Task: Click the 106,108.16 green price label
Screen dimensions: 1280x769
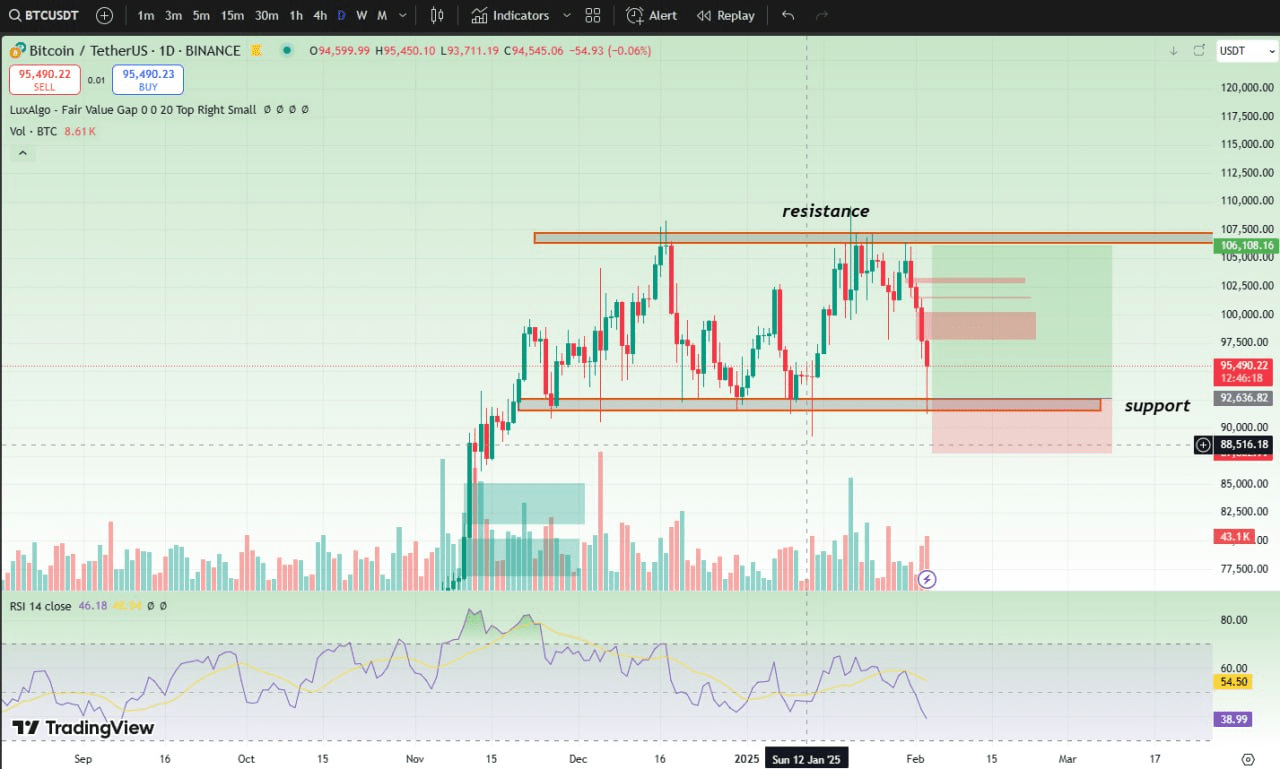Action: click(x=1246, y=246)
